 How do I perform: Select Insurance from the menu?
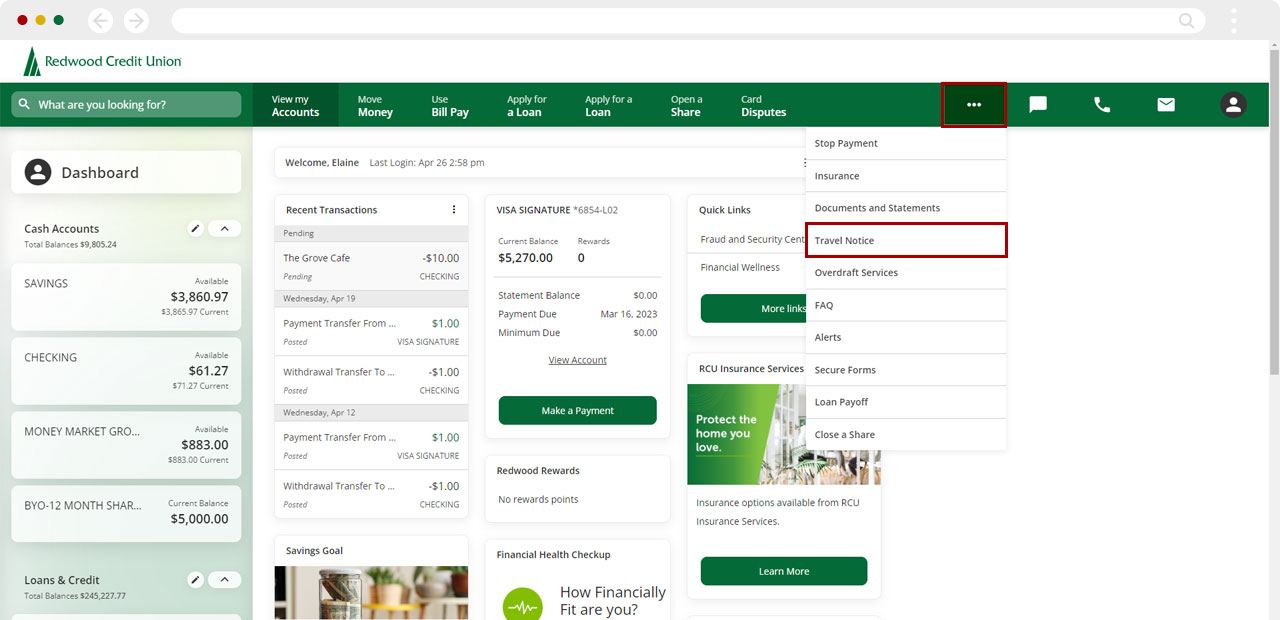click(x=906, y=176)
